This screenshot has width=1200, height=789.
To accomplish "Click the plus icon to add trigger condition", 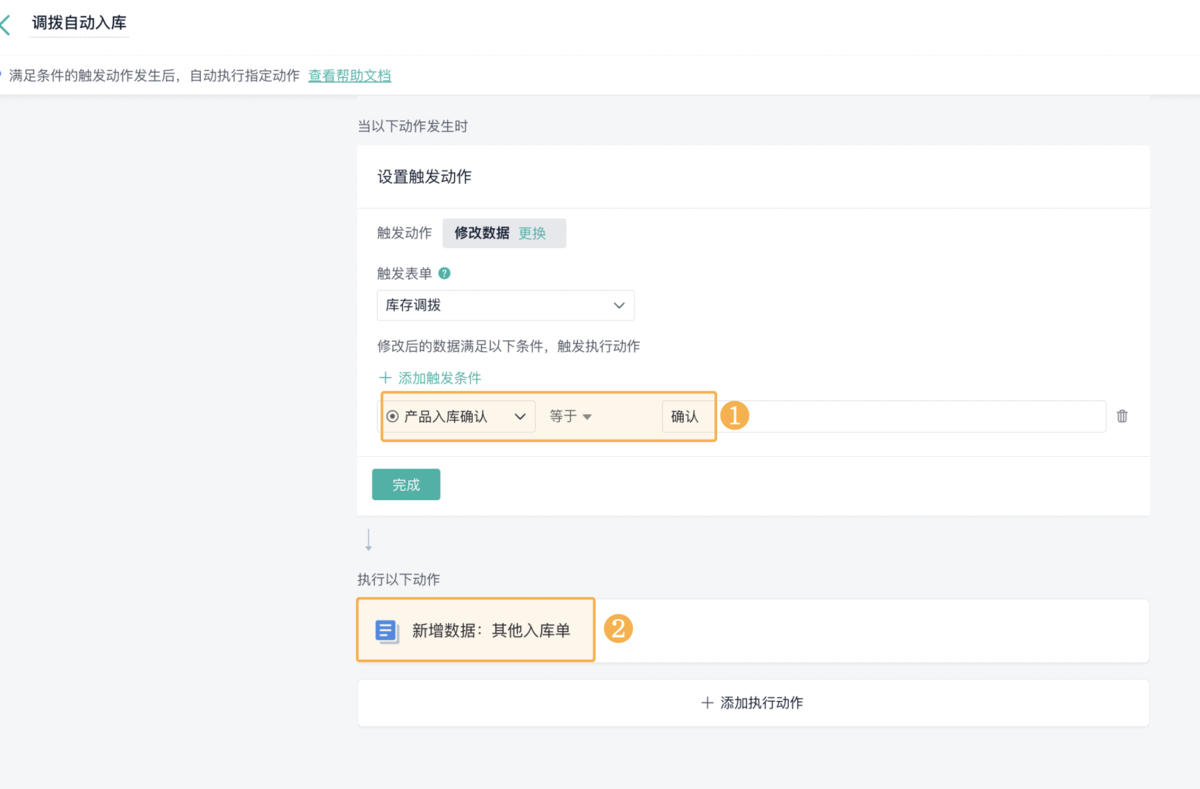I will (x=385, y=378).
